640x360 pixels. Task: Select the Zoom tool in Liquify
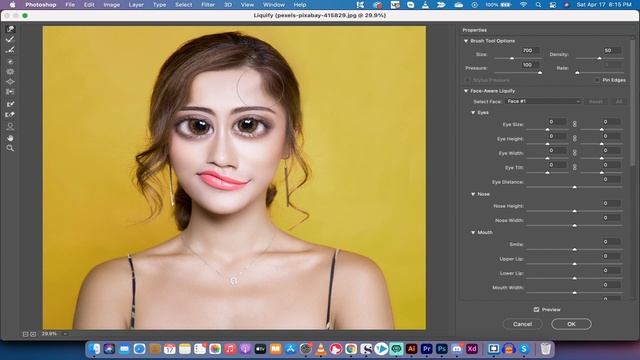pyautogui.click(x=10, y=148)
